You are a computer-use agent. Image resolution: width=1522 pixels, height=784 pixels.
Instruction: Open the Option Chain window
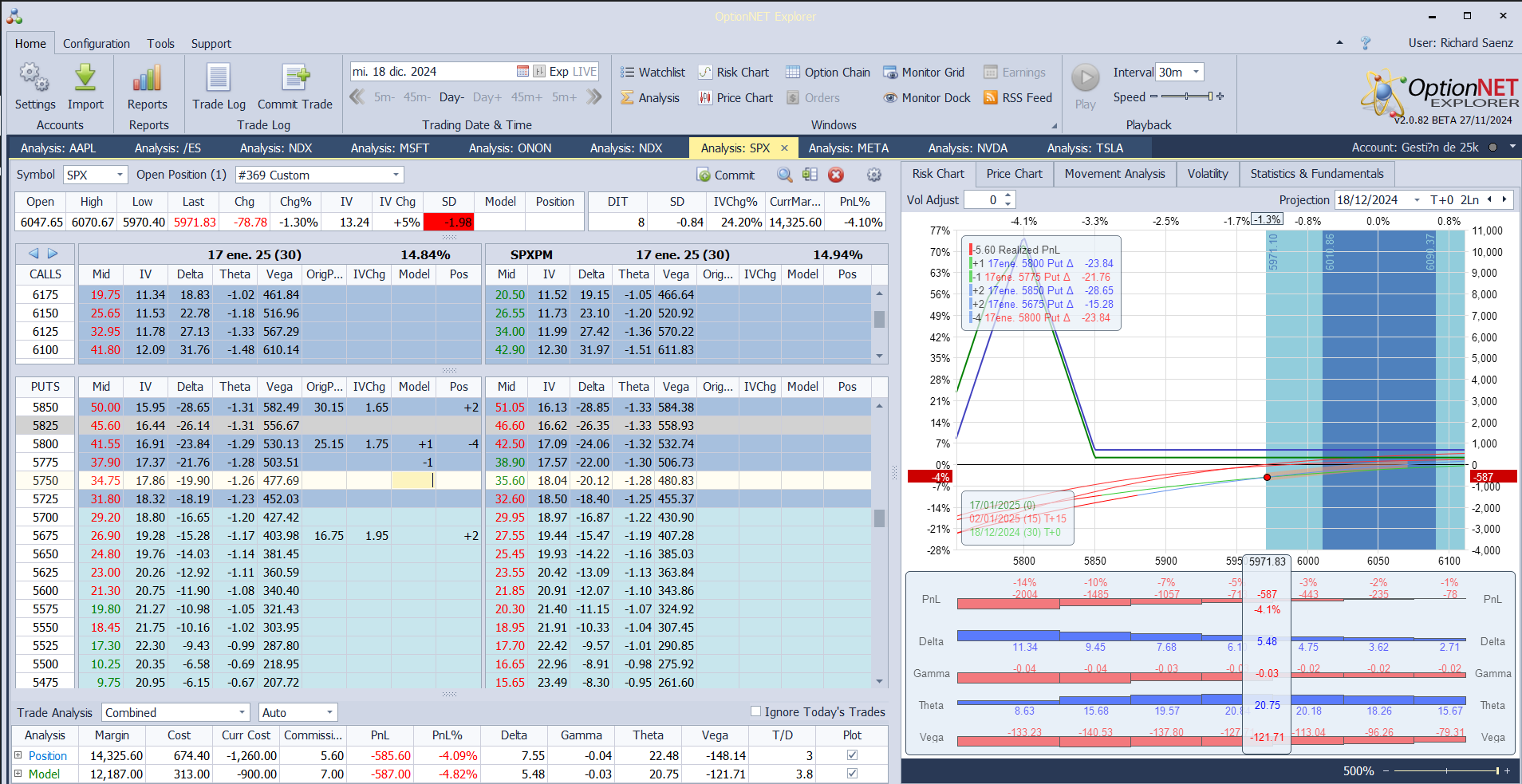coord(828,73)
